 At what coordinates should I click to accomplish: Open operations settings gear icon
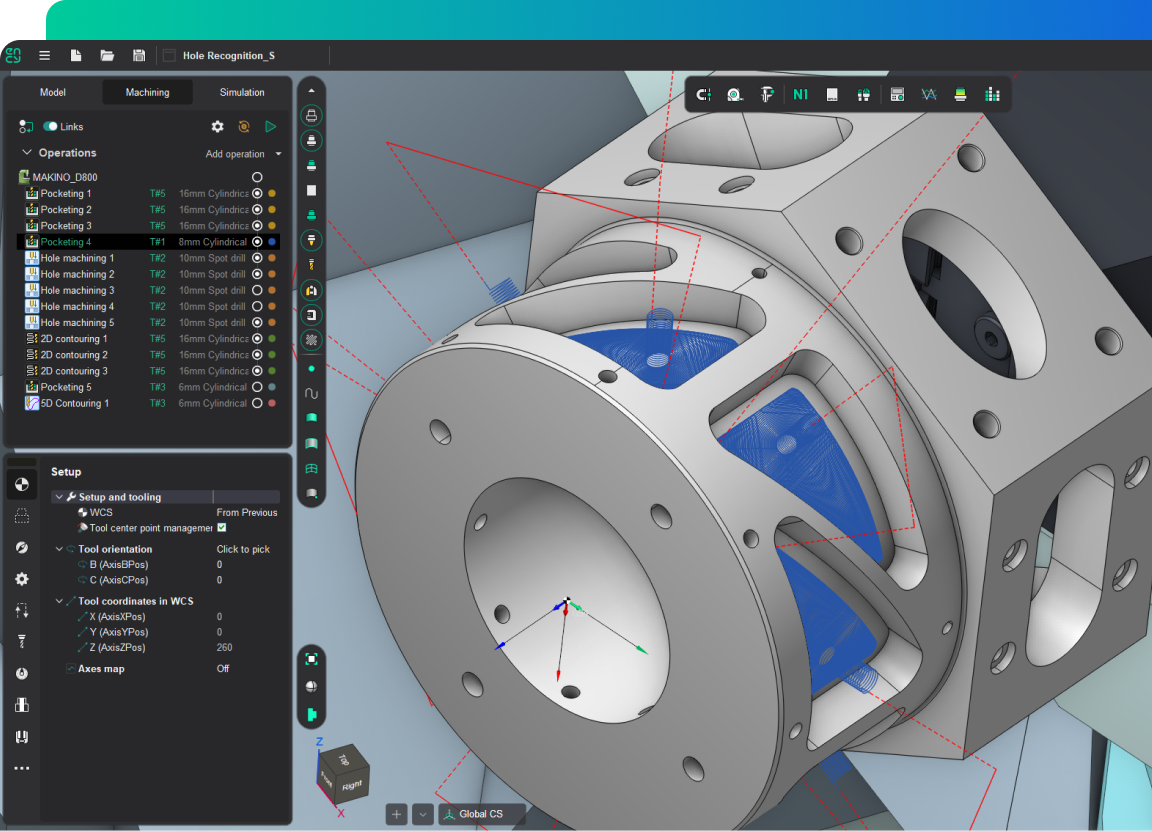(217, 127)
